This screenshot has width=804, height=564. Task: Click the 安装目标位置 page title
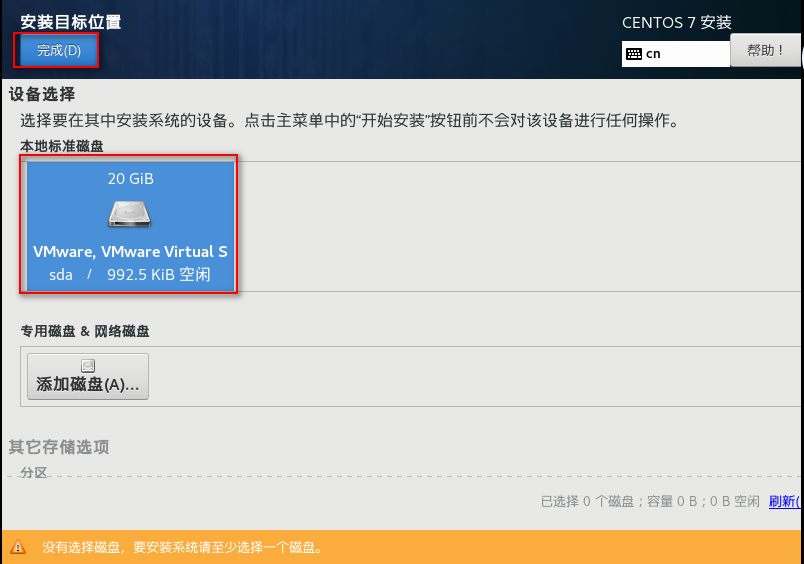coord(70,22)
